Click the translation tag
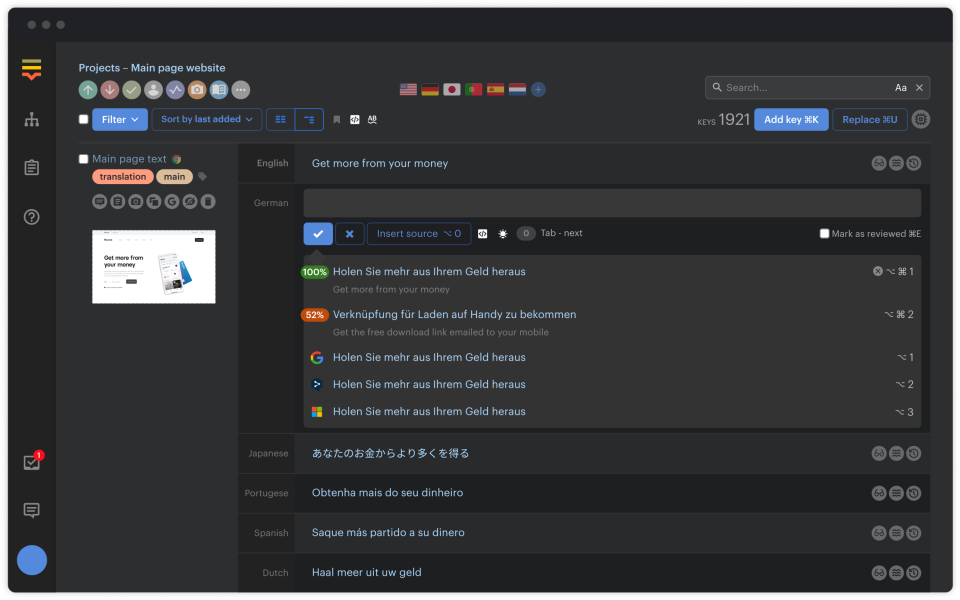The width and height of the screenshot is (960, 600). [x=122, y=177]
